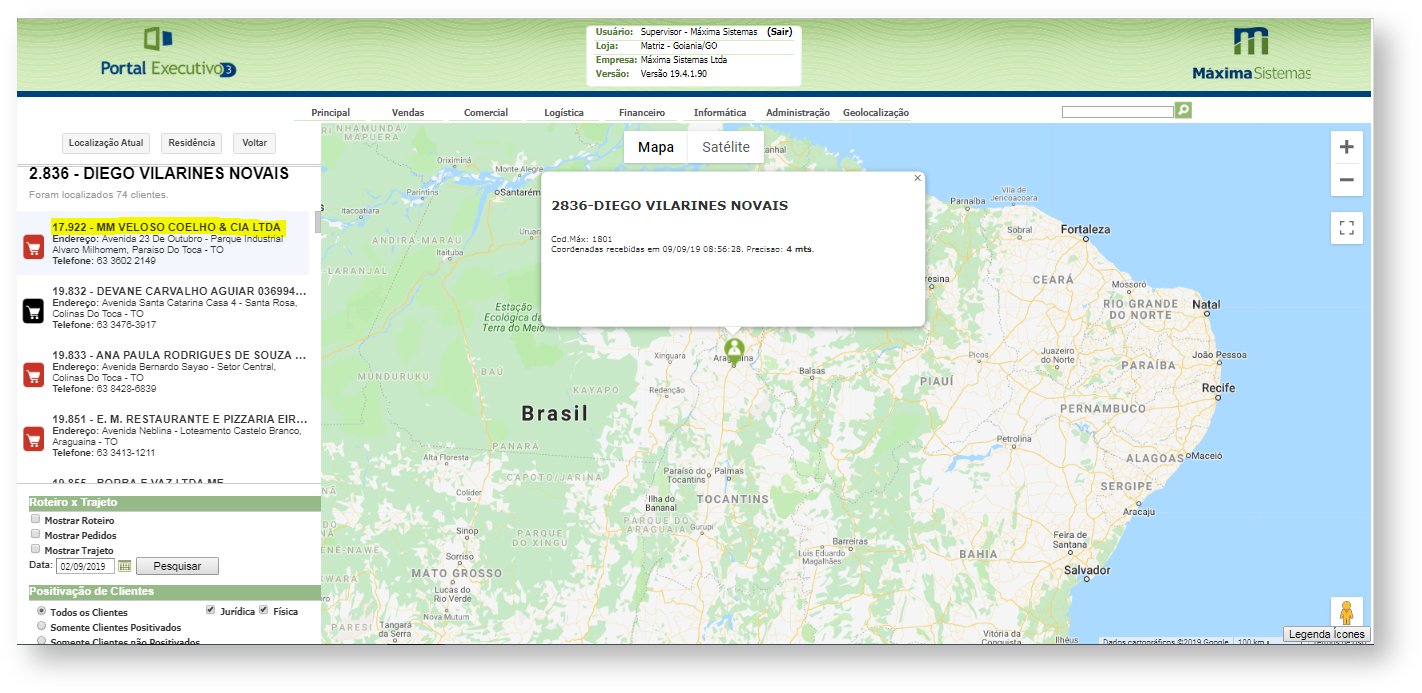This screenshot has height=693, width=1422.
Task: Click the Pesquisar button
Action: pyautogui.click(x=177, y=566)
